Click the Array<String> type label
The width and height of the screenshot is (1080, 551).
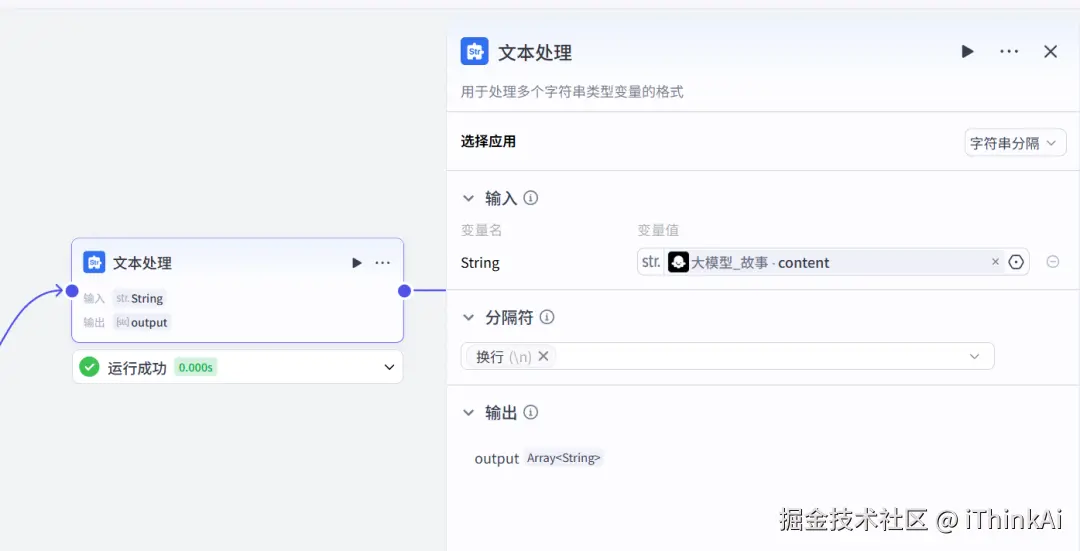click(563, 458)
